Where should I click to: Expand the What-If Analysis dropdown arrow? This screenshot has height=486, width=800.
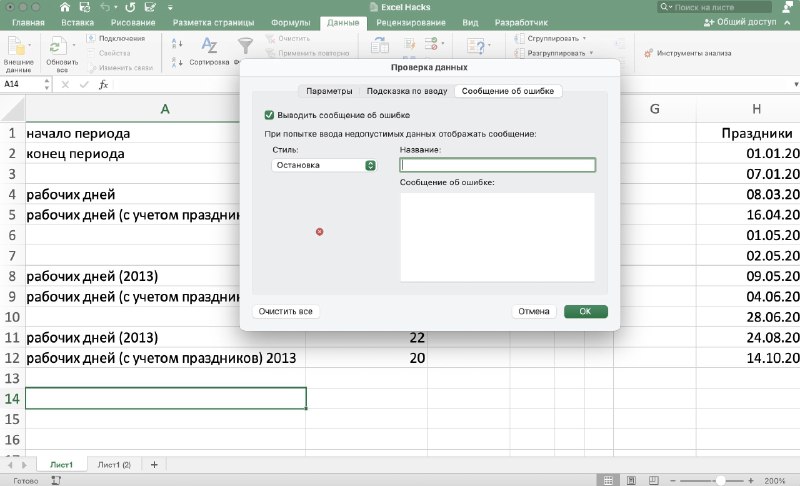(x=489, y=45)
